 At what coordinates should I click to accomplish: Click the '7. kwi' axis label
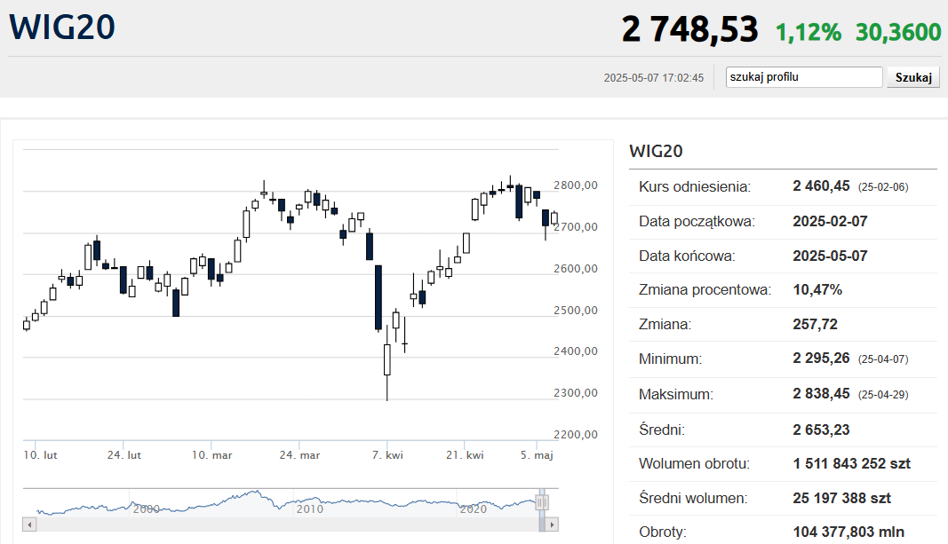point(388,455)
